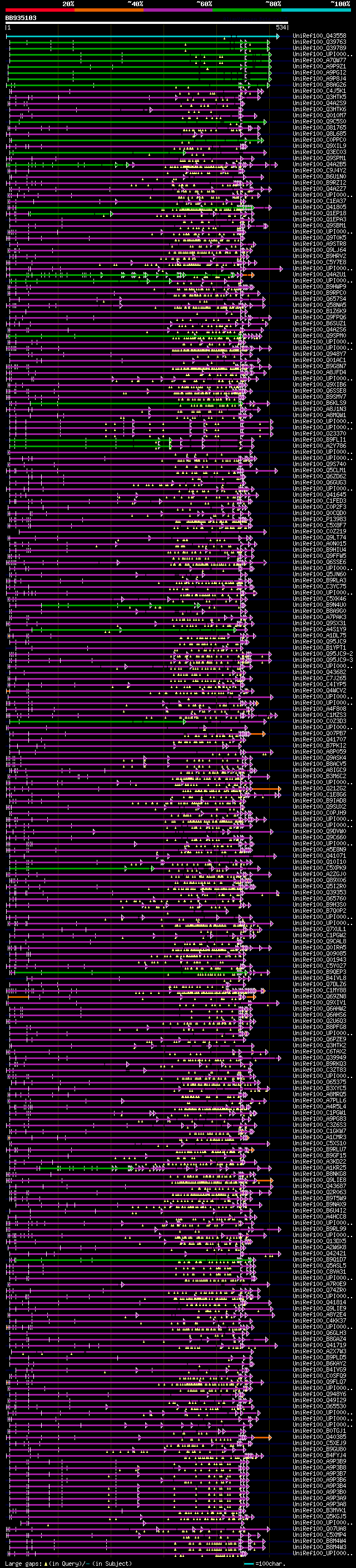The width and height of the screenshot is (356, 1568).
Task: Select UniRef100_C0Z3D3 label
Action: 319,721
